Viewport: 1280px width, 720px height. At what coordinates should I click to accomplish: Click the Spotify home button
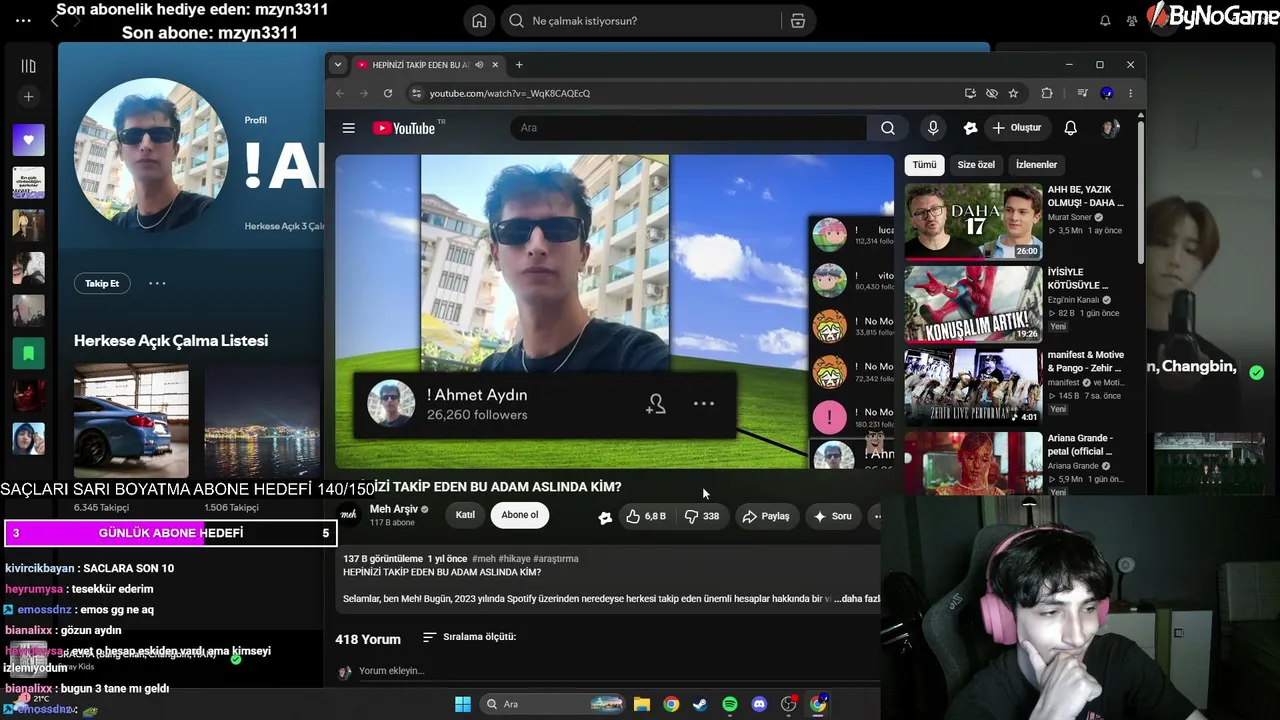(x=479, y=21)
